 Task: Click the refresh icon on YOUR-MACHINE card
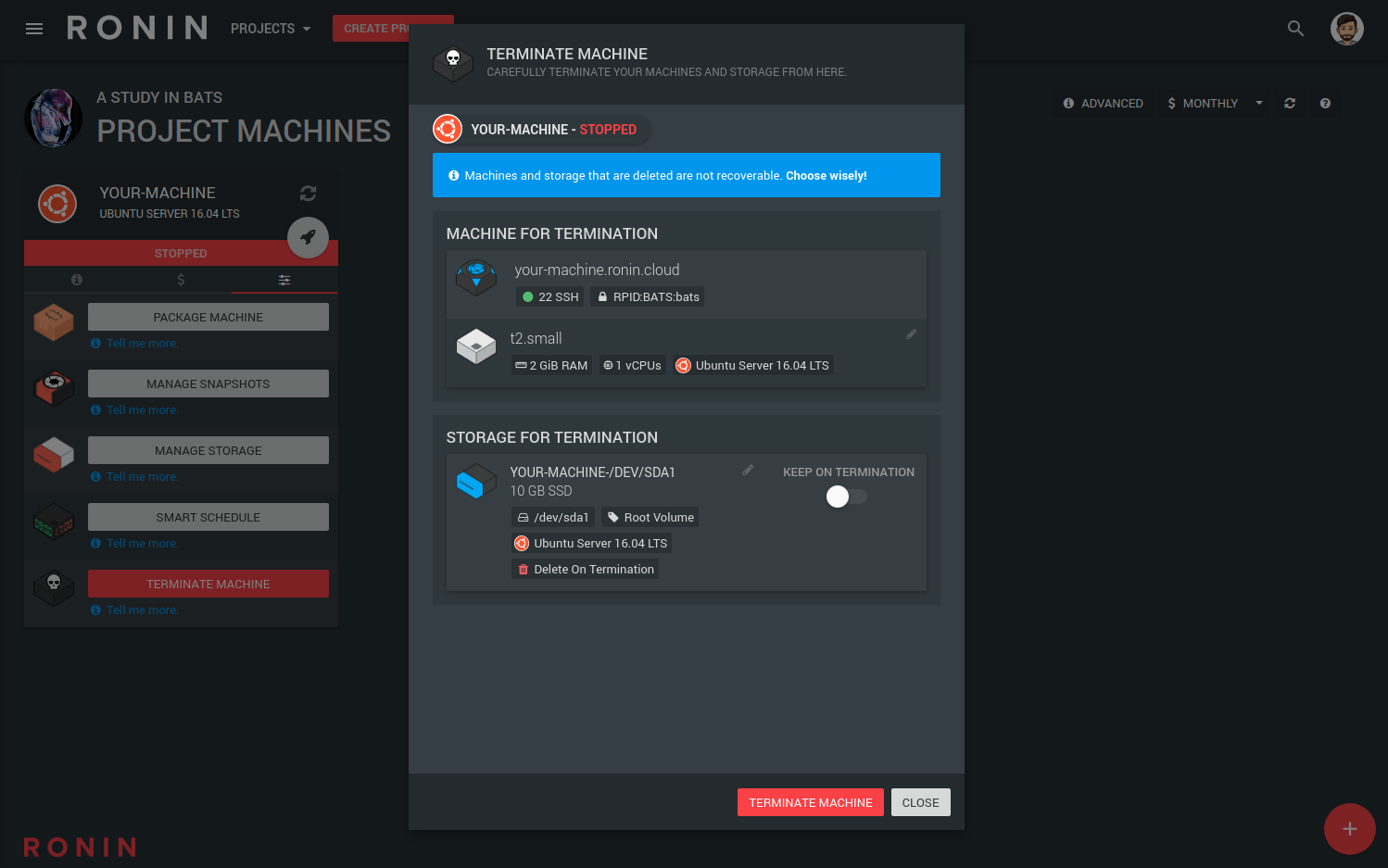pyautogui.click(x=309, y=194)
